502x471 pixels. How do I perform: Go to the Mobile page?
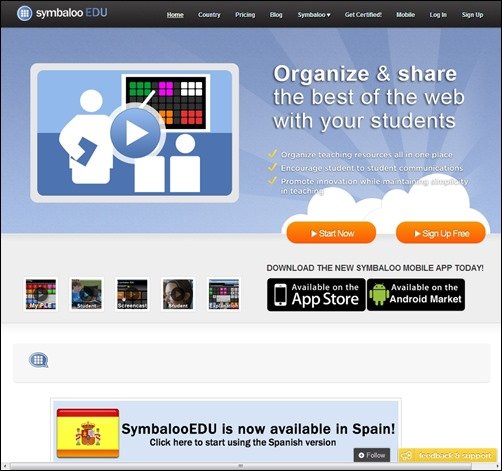coord(405,15)
